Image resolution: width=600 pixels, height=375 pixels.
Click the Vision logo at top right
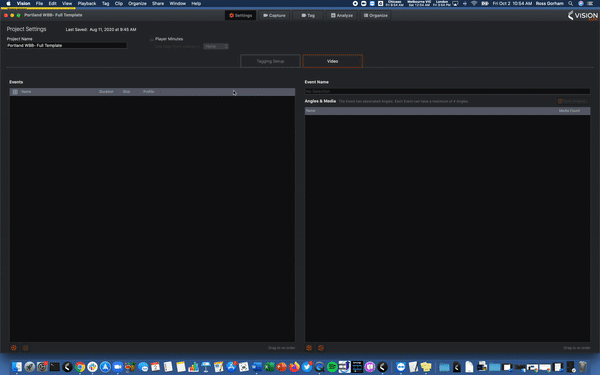[582, 16]
